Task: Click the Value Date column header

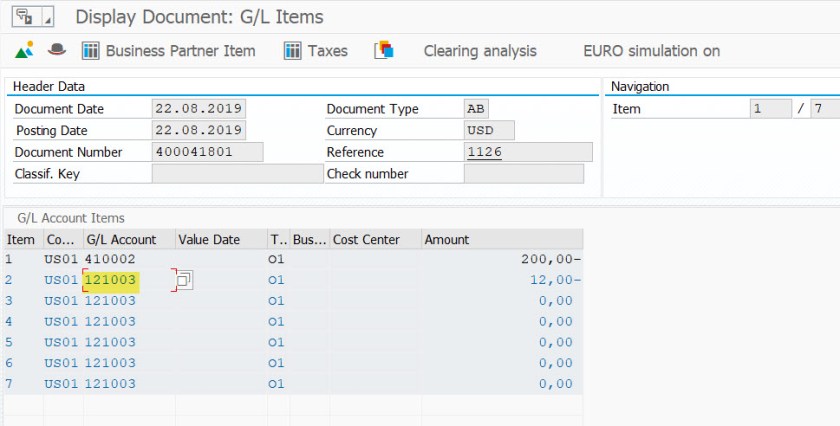Action: [209, 240]
